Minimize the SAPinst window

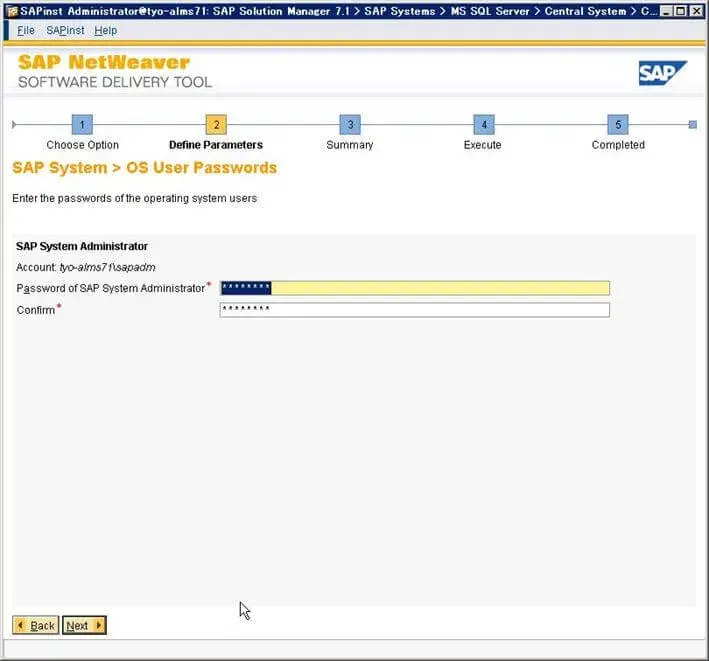tap(666, 11)
